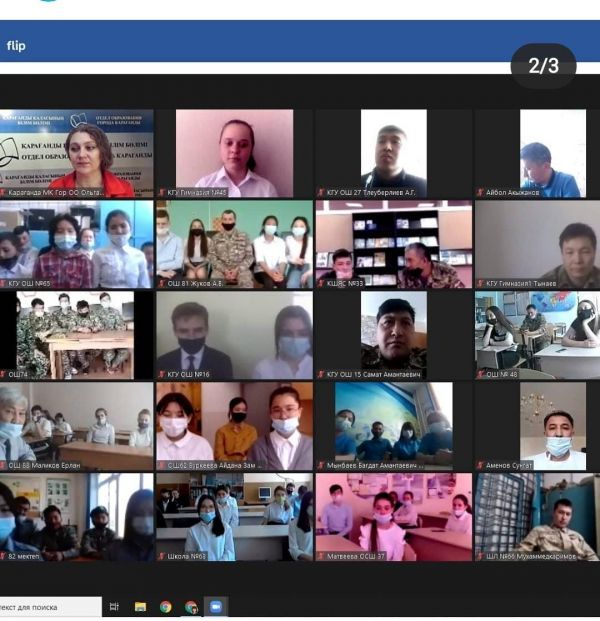Open File Explorer from the taskbar
The width and height of the screenshot is (600, 621).
pos(140,606)
